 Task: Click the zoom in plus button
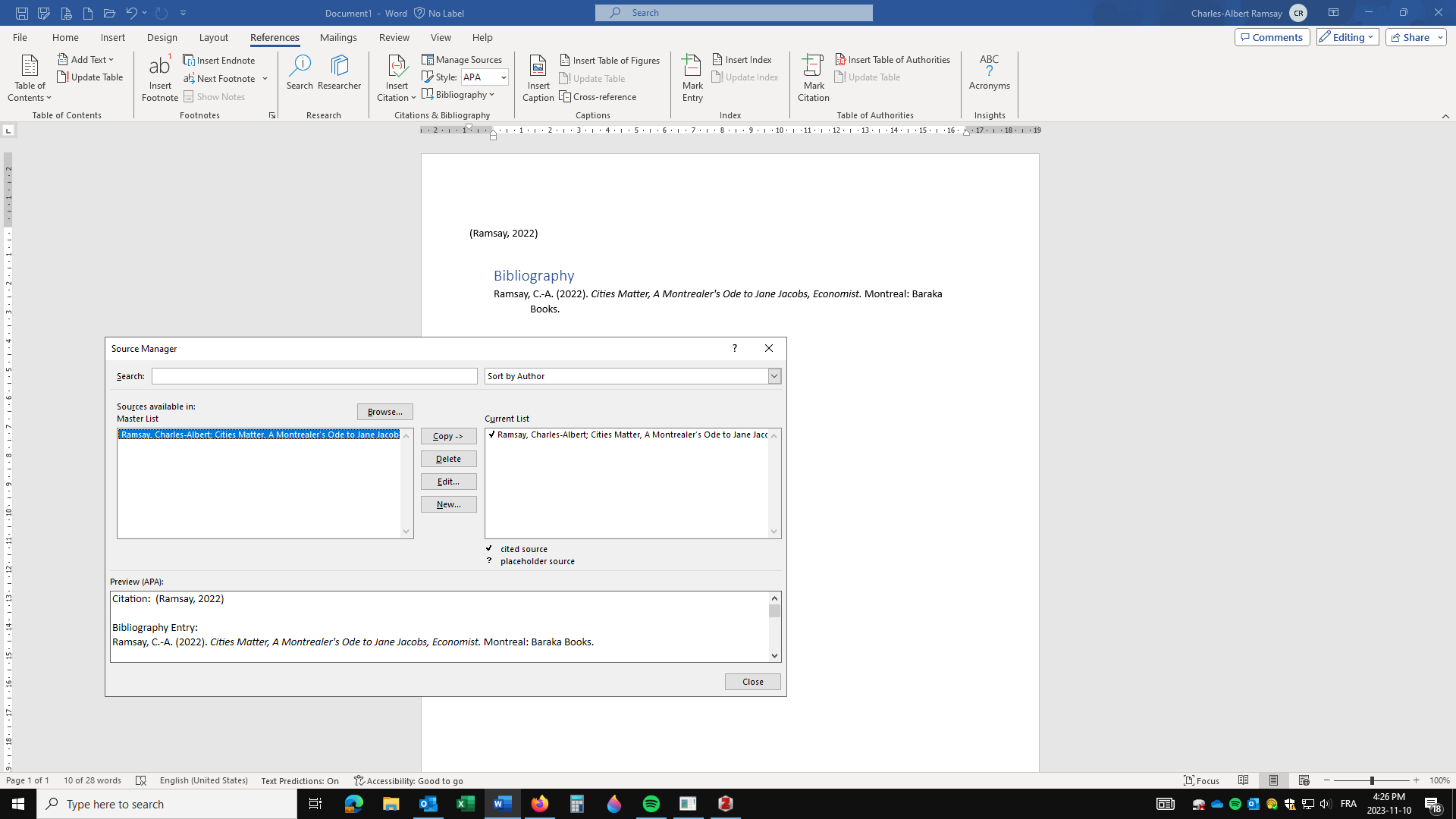tap(1416, 780)
